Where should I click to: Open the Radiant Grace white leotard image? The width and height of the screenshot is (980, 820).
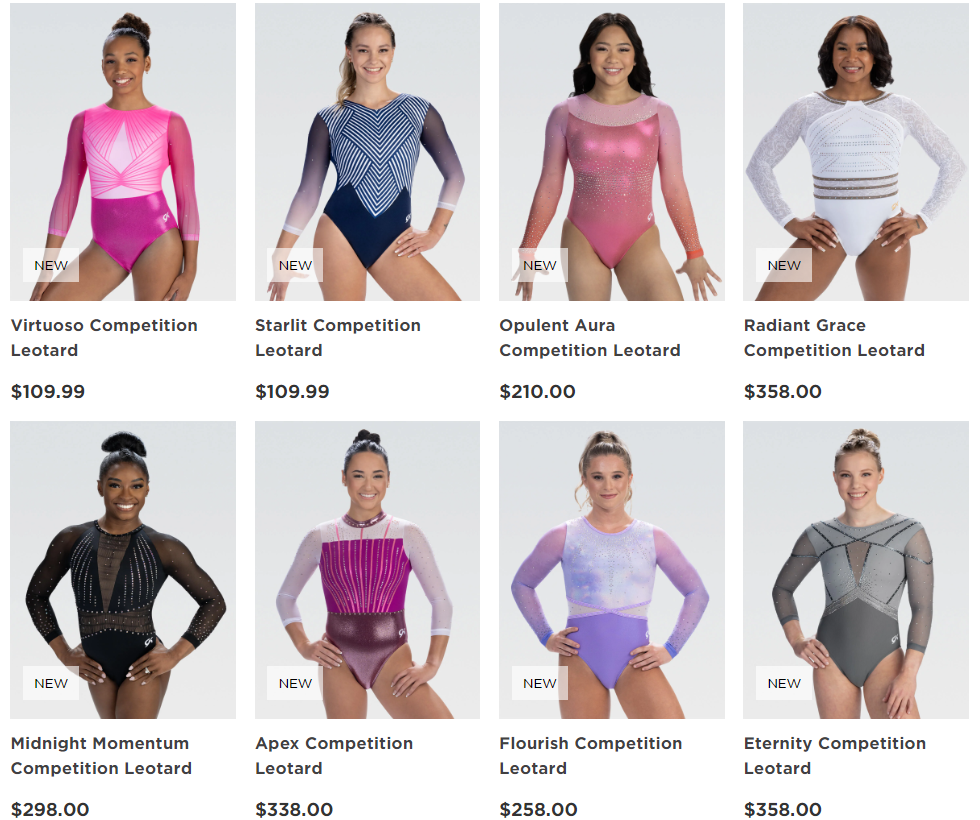pos(856,152)
